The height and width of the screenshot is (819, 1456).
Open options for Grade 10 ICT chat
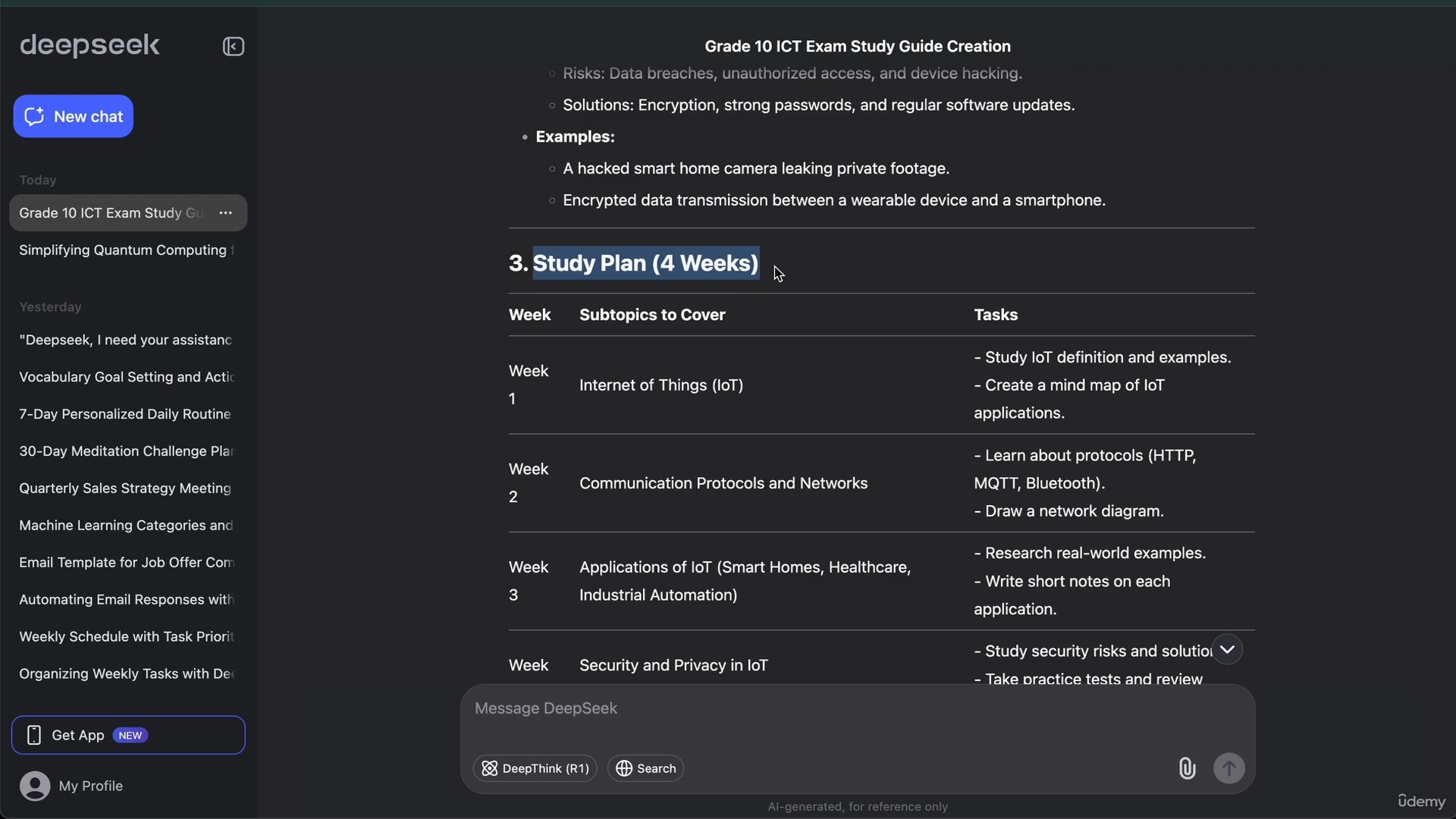[225, 213]
